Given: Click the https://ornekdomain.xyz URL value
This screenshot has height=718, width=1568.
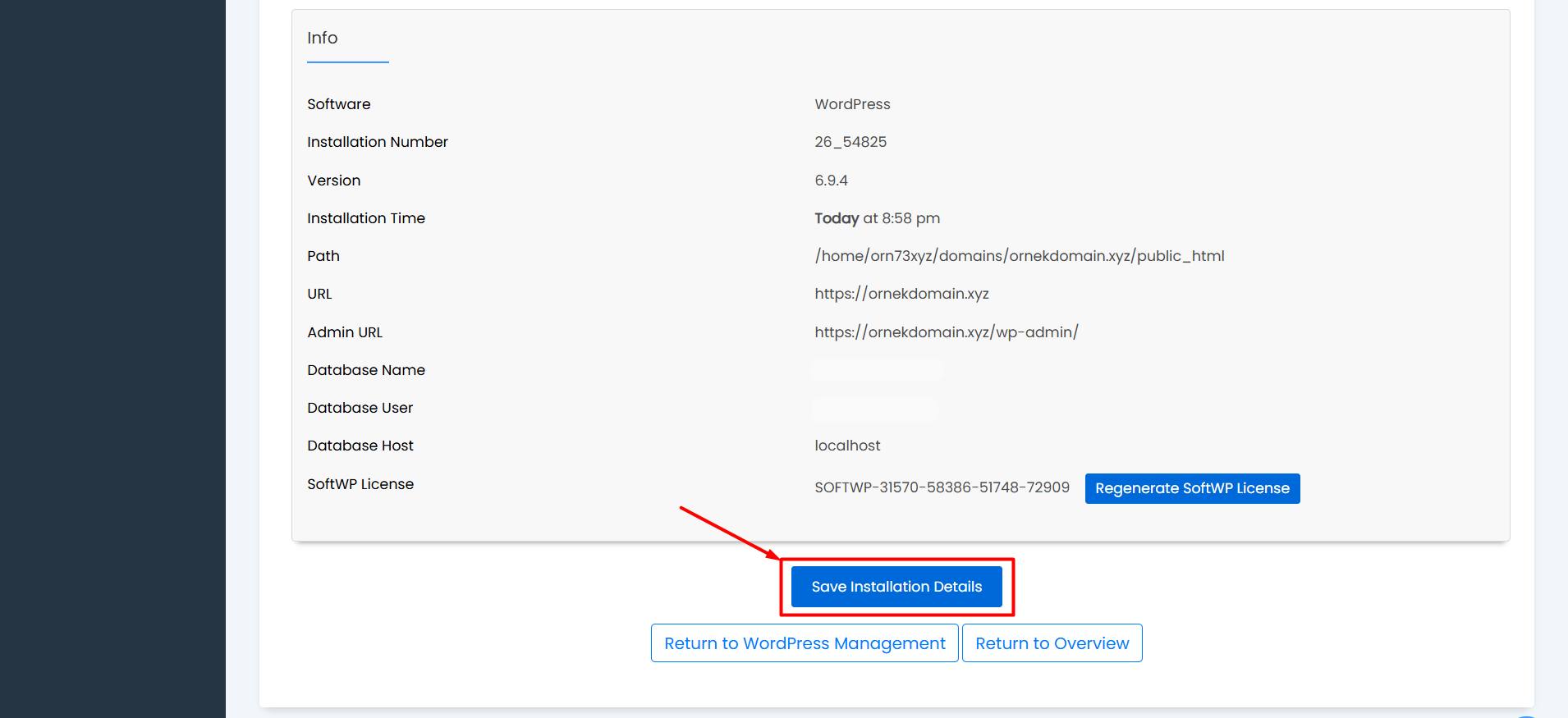Looking at the screenshot, I should tap(901, 294).
